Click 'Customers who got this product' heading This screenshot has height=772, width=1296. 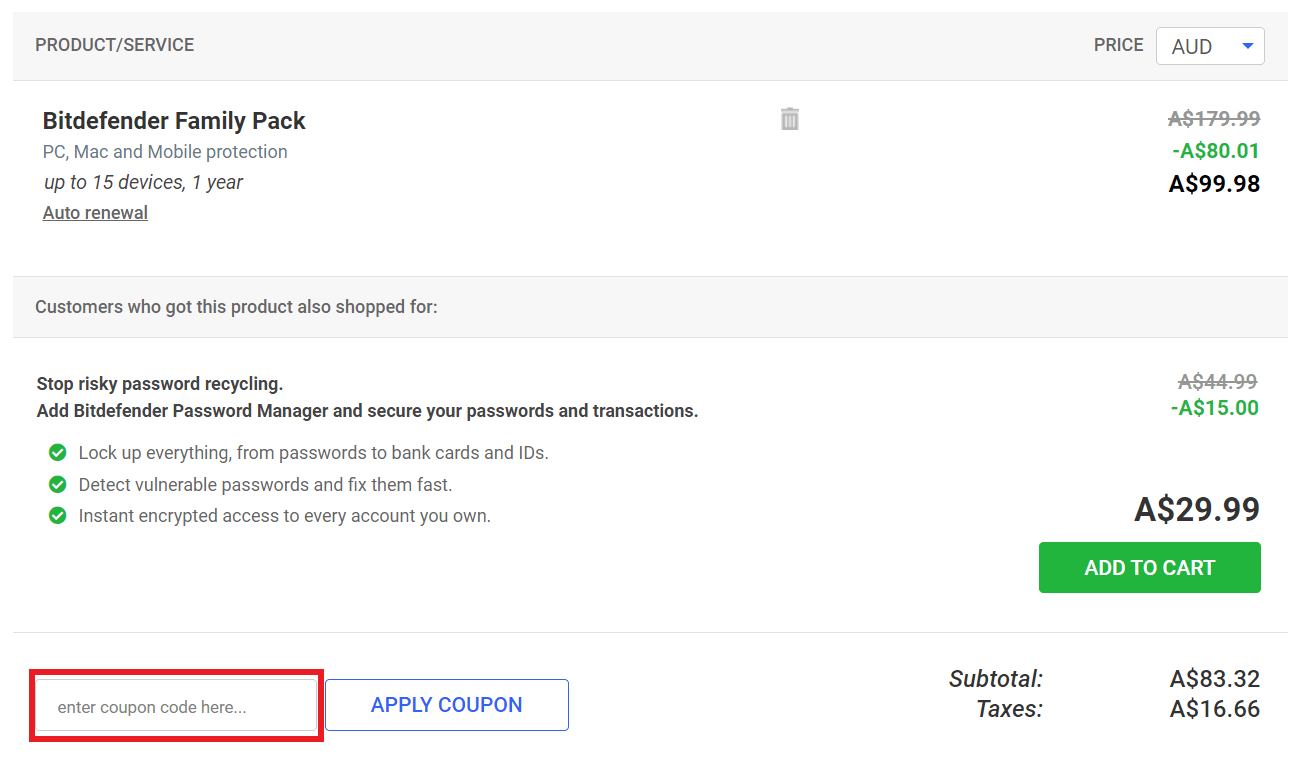point(236,307)
